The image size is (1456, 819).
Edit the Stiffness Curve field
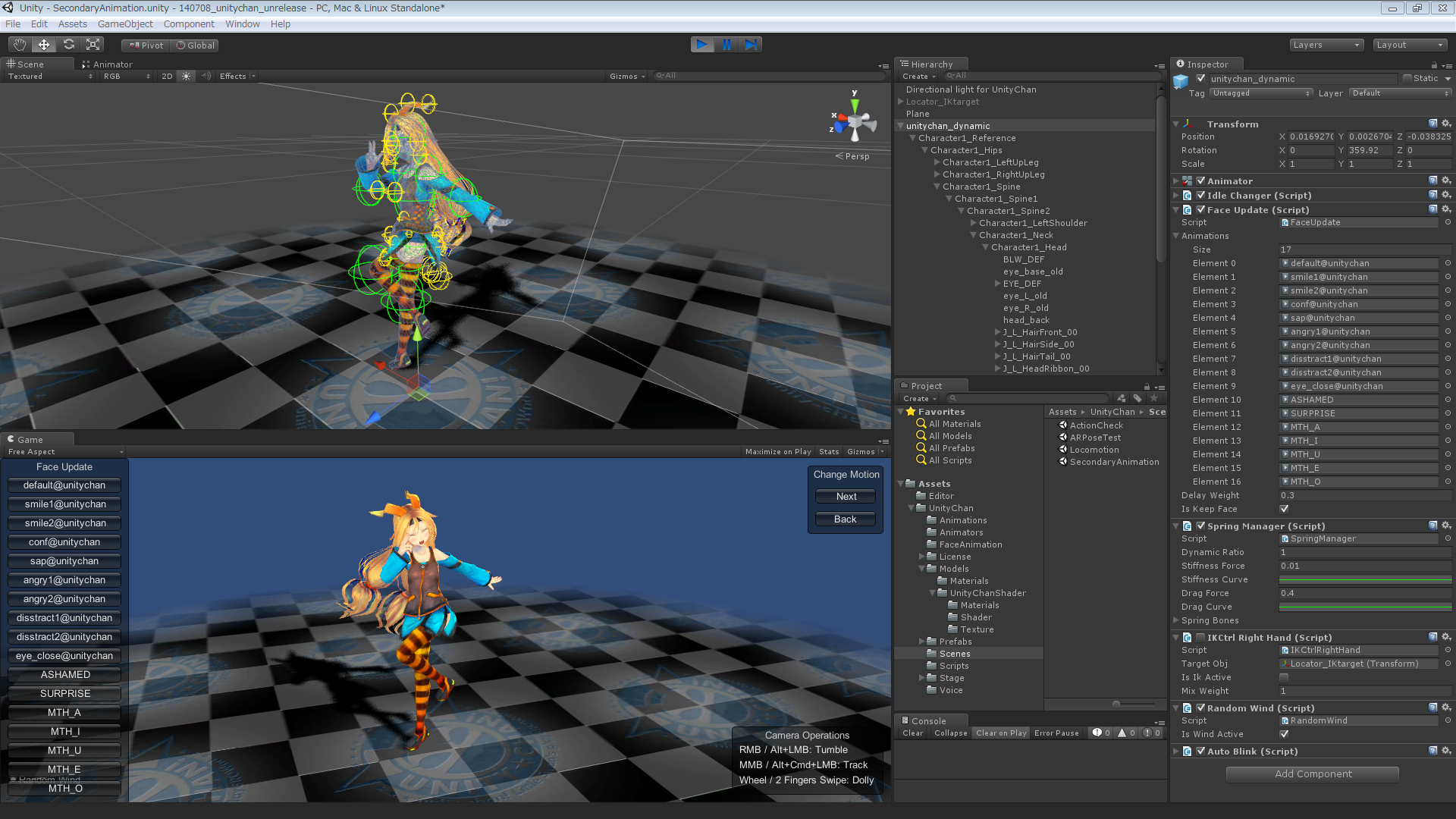tap(1365, 579)
